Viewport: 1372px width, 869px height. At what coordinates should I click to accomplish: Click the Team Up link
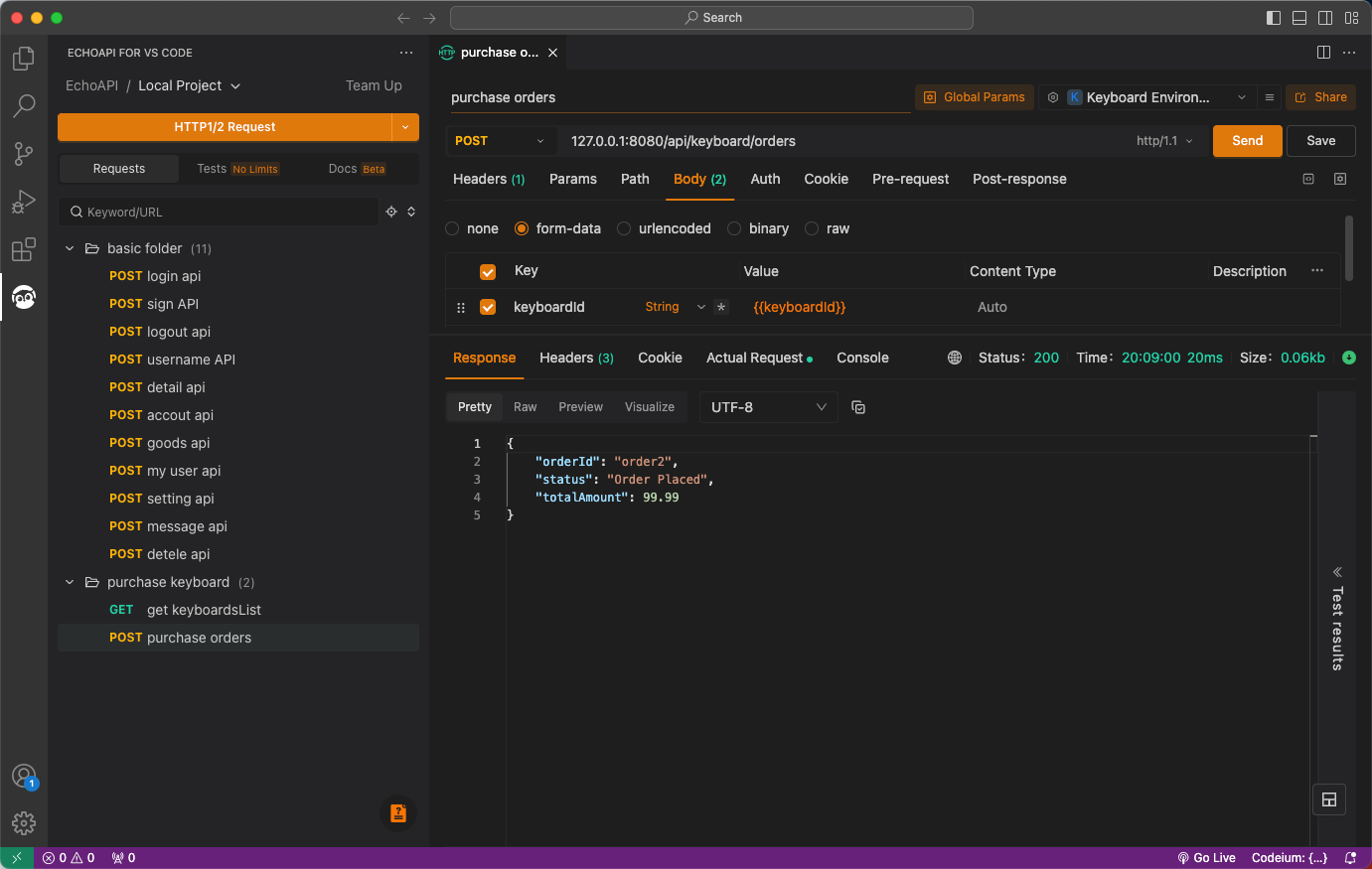pyautogui.click(x=374, y=85)
